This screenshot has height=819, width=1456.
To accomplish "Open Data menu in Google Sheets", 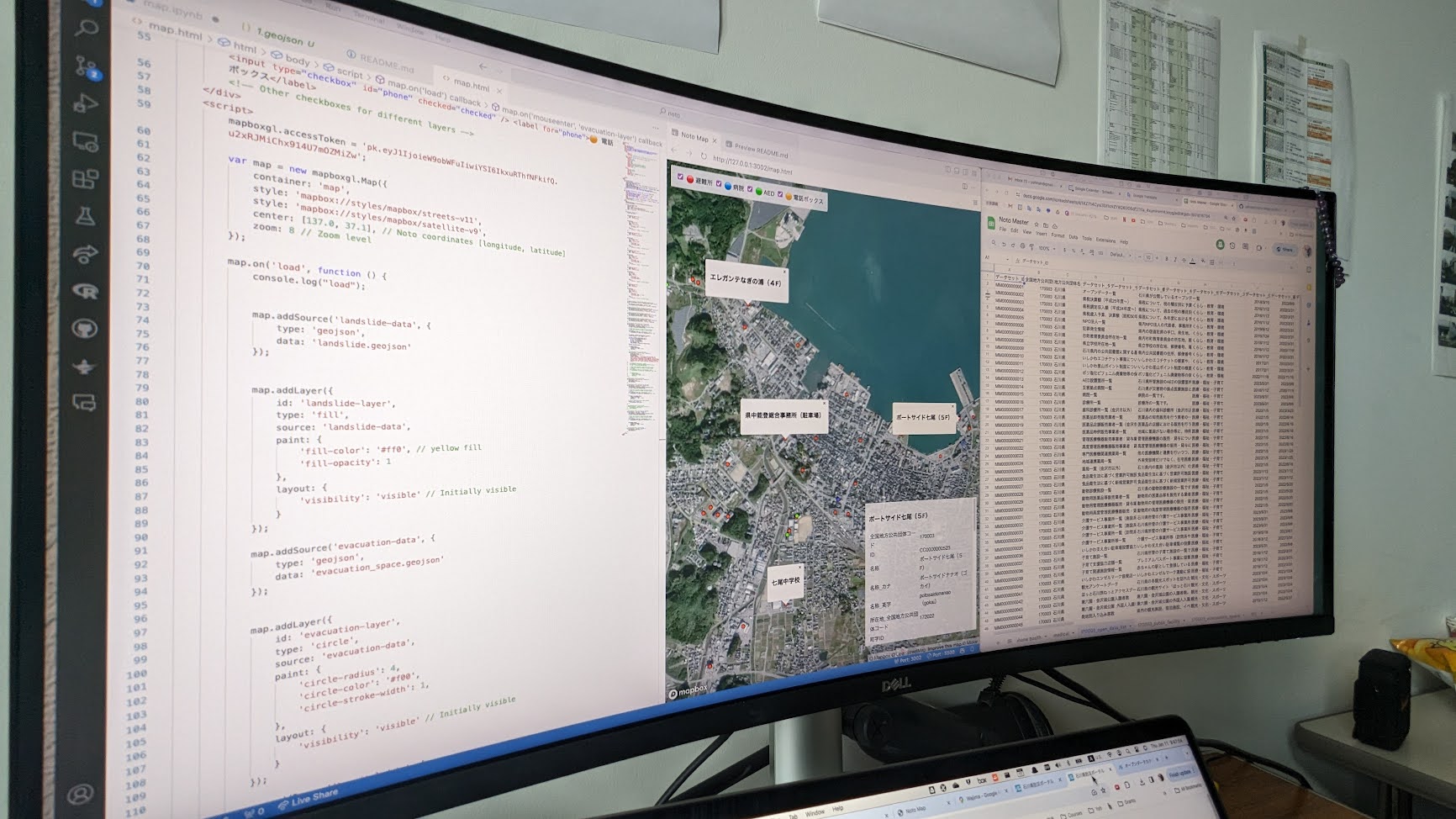I will click(x=1074, y=237).
